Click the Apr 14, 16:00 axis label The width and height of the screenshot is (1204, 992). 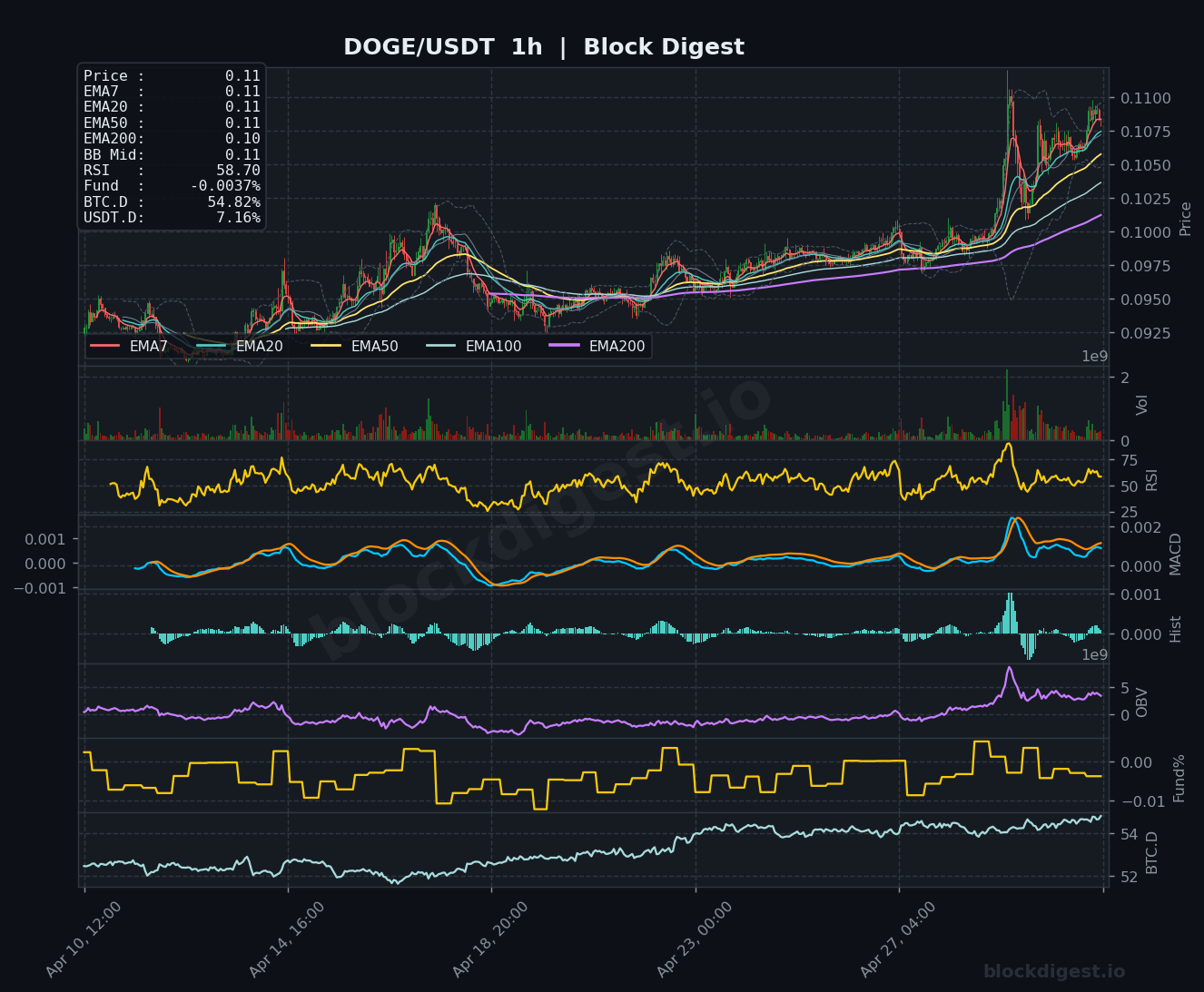[287, 939]
